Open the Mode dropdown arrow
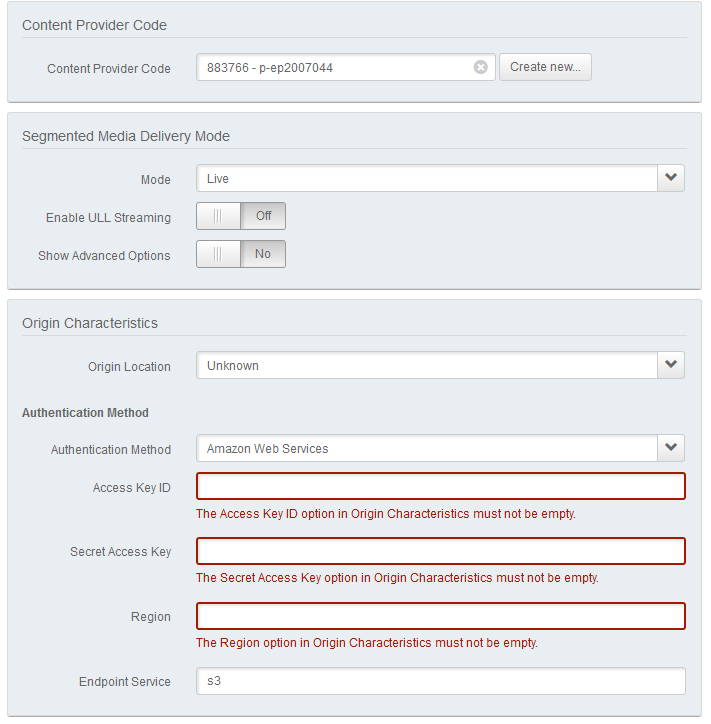The width and height of the screenshot is (711, 724). click(671, 179)
